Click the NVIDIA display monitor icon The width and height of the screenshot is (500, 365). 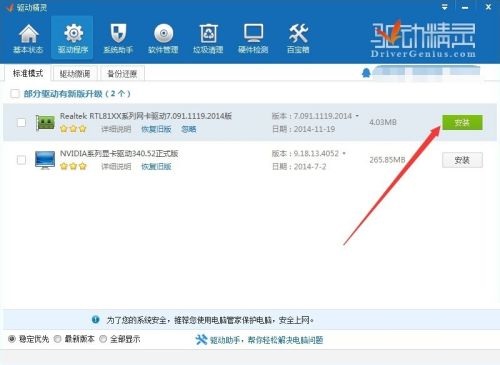[45, 160]
